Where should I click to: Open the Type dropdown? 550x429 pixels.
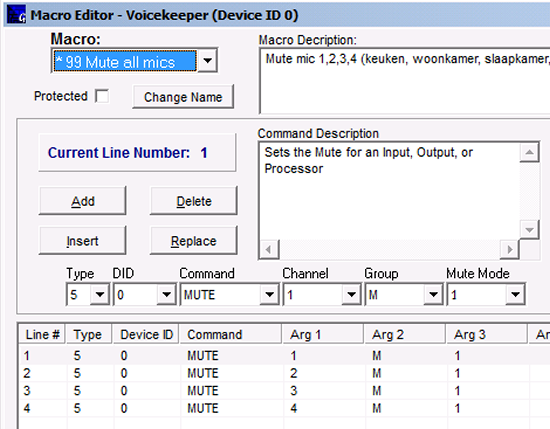coord(100,294)
